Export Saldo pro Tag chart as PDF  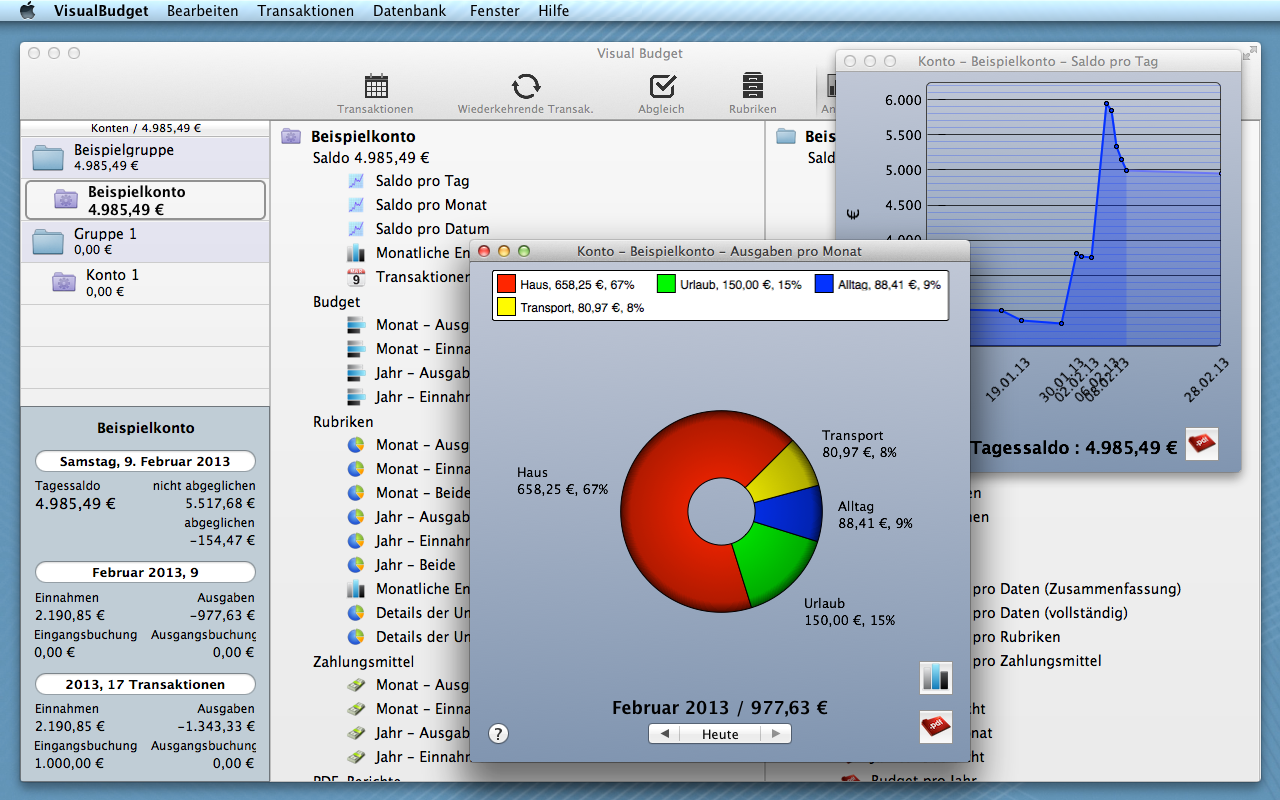1202,443
